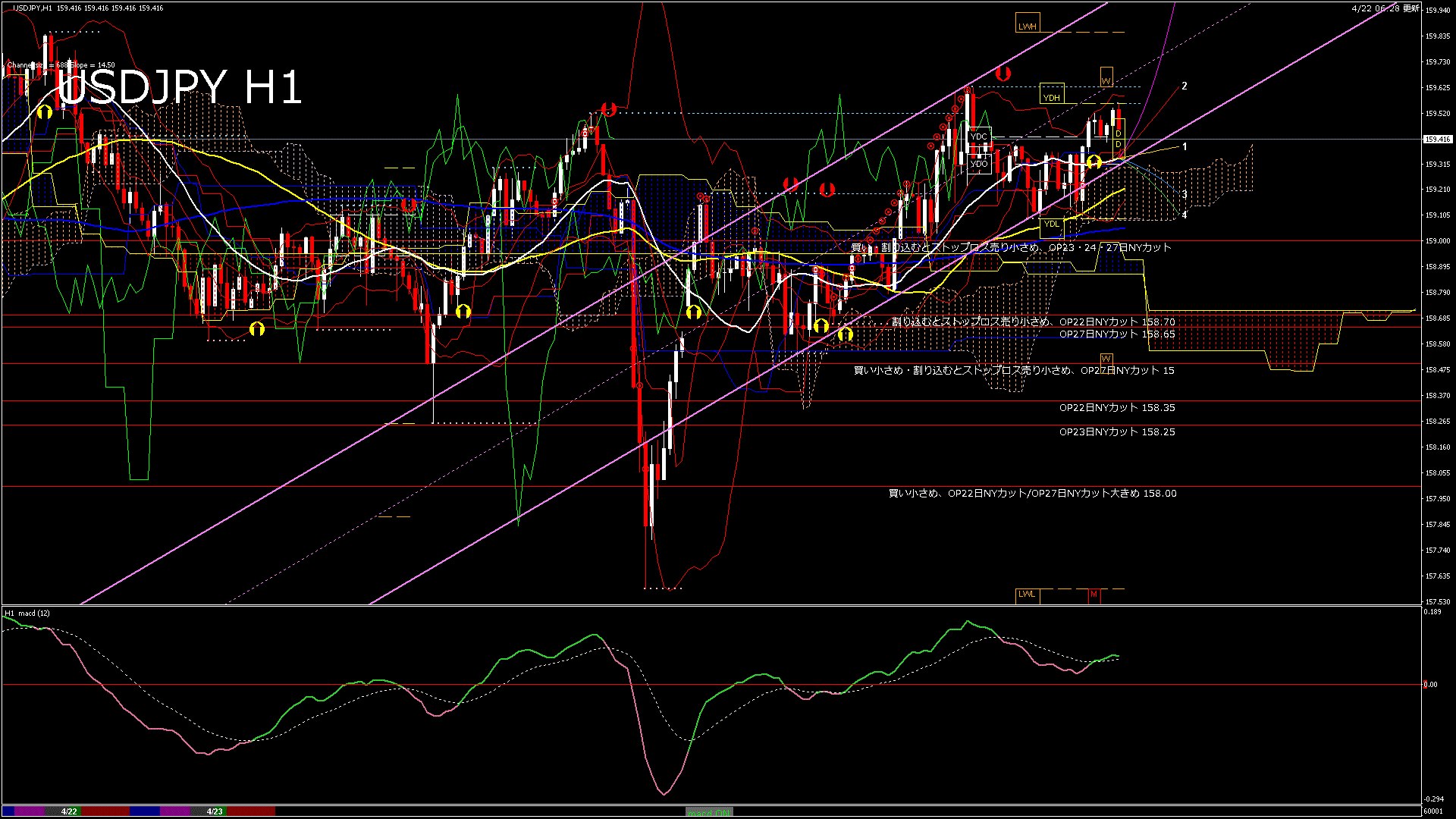Click the 4/23 date marker in session bar
The image size is (1456, 819).
(215, 811)
